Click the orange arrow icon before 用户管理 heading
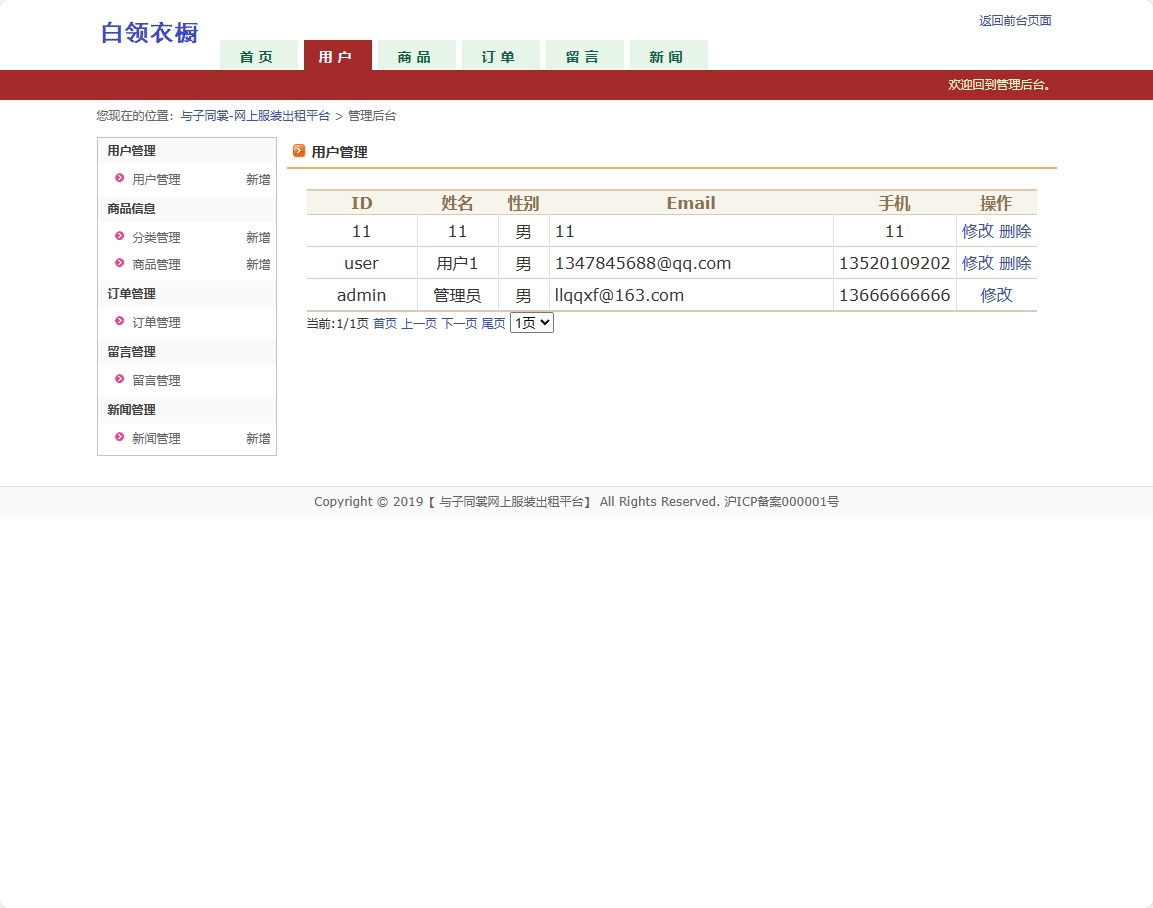 tap(298, 151)
